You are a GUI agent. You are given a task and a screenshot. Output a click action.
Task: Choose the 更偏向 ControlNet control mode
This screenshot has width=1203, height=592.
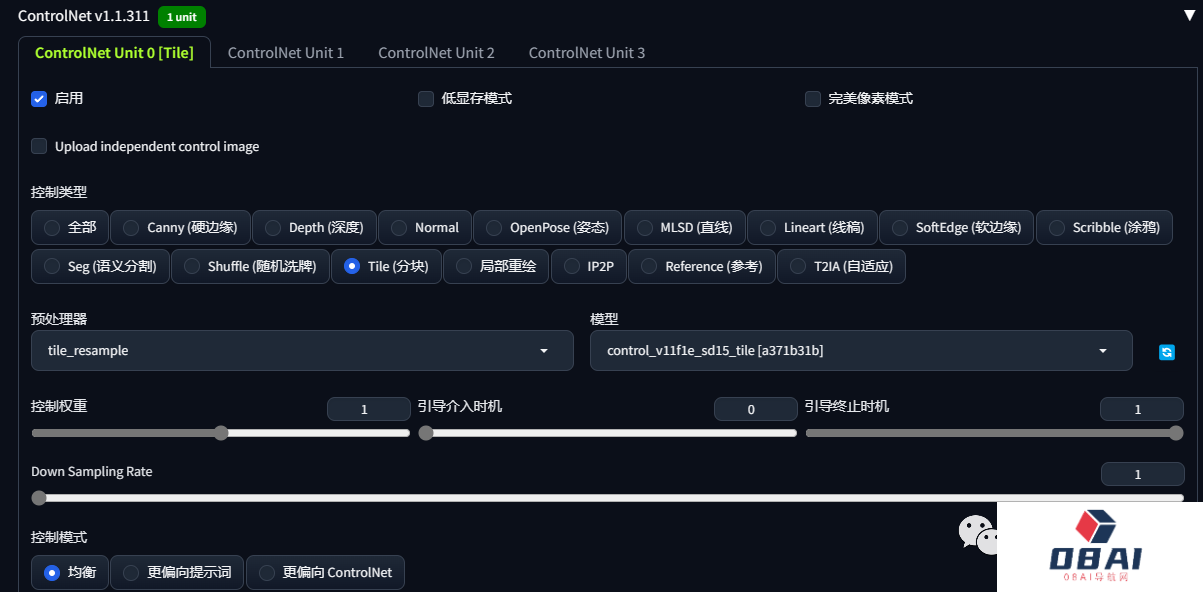click(x=325, y=573)
